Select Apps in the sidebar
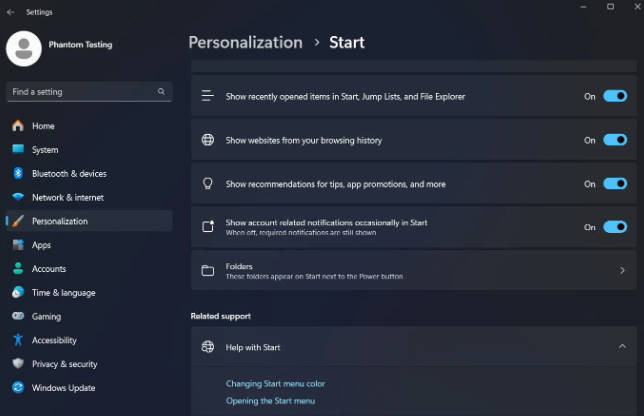Screen dimensions: 644x416 pos(89,245)
